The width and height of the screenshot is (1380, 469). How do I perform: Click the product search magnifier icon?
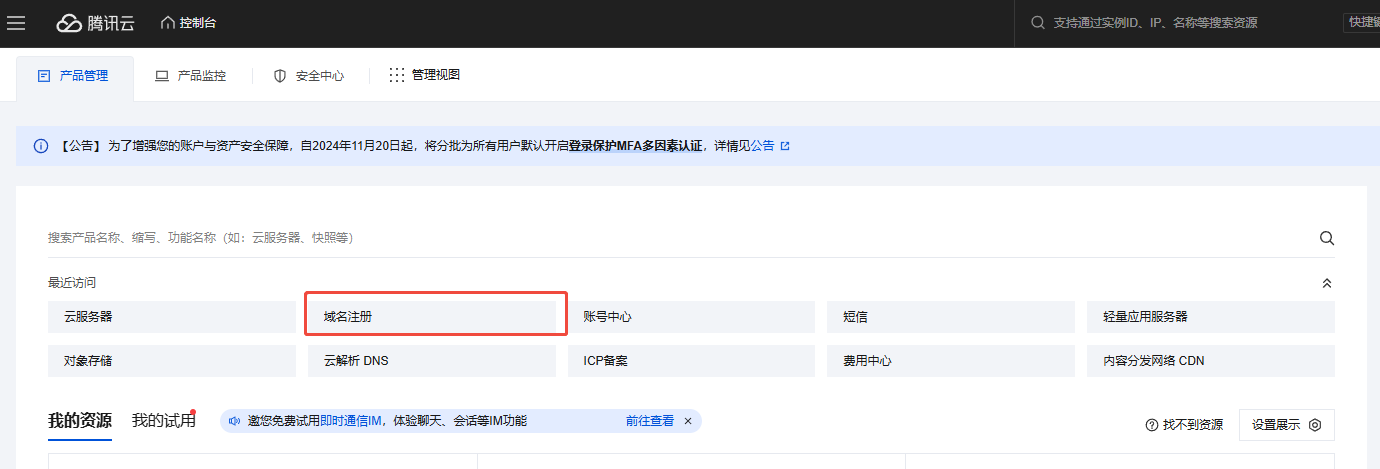click(x=1327, y=238)
